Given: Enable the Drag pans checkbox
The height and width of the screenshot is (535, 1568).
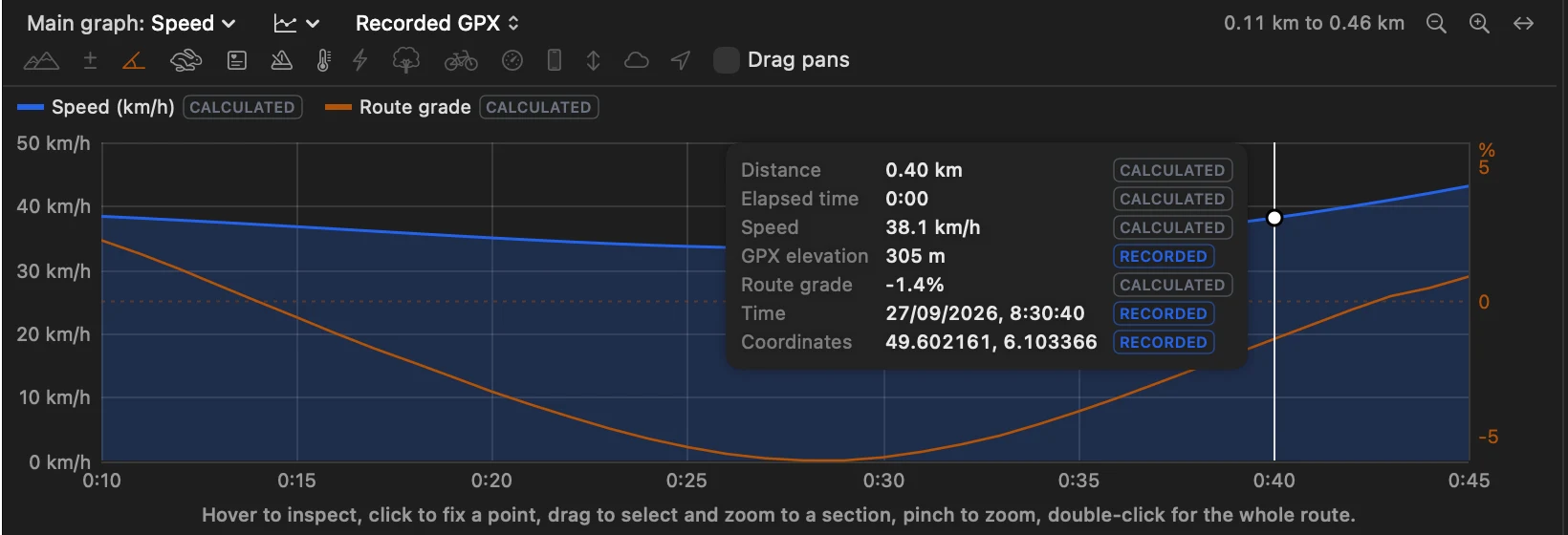Looking at the screenshot, I should click(727, 60).
